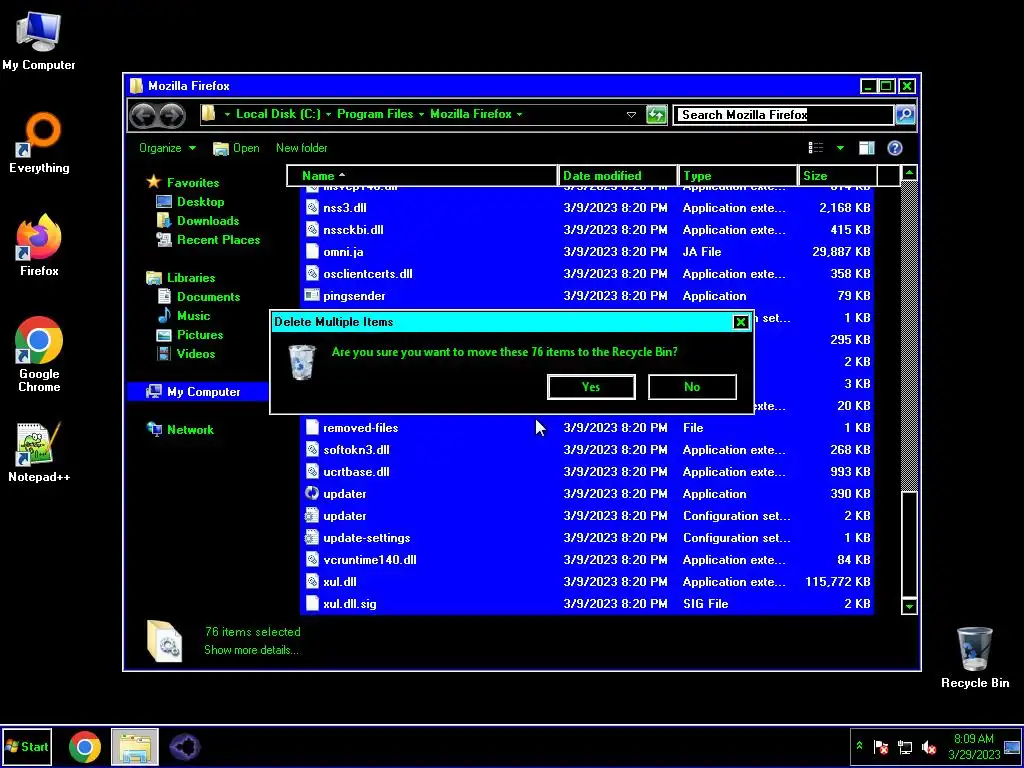The height and width of the screenshot is (768, 1024).
Task: Select the pingsender application
Action: 586,296
